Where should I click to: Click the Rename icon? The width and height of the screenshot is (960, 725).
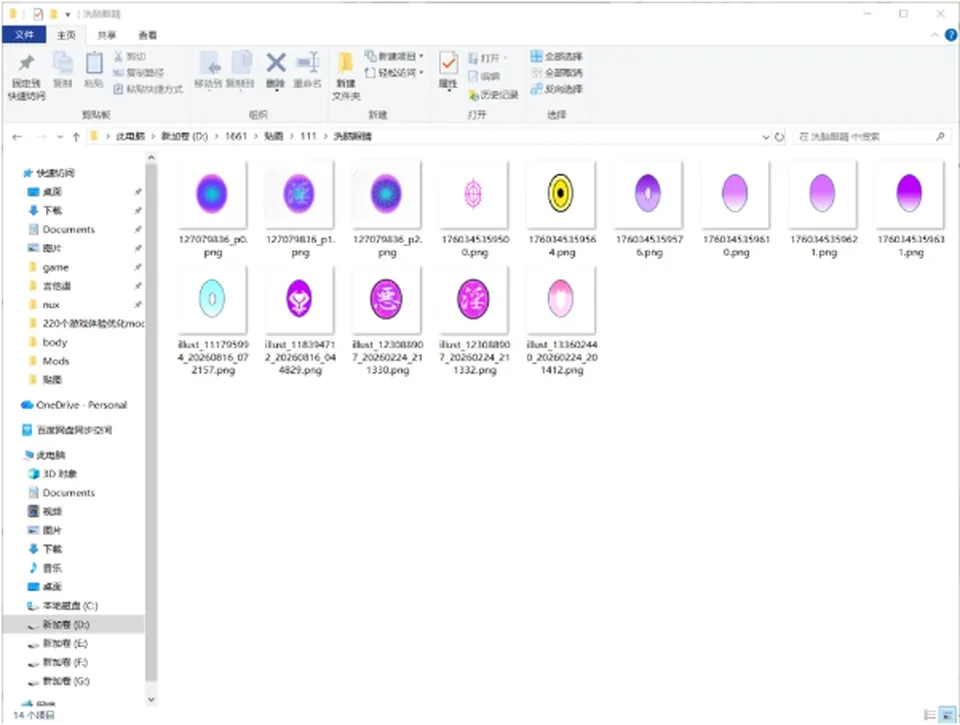point(307,62)
